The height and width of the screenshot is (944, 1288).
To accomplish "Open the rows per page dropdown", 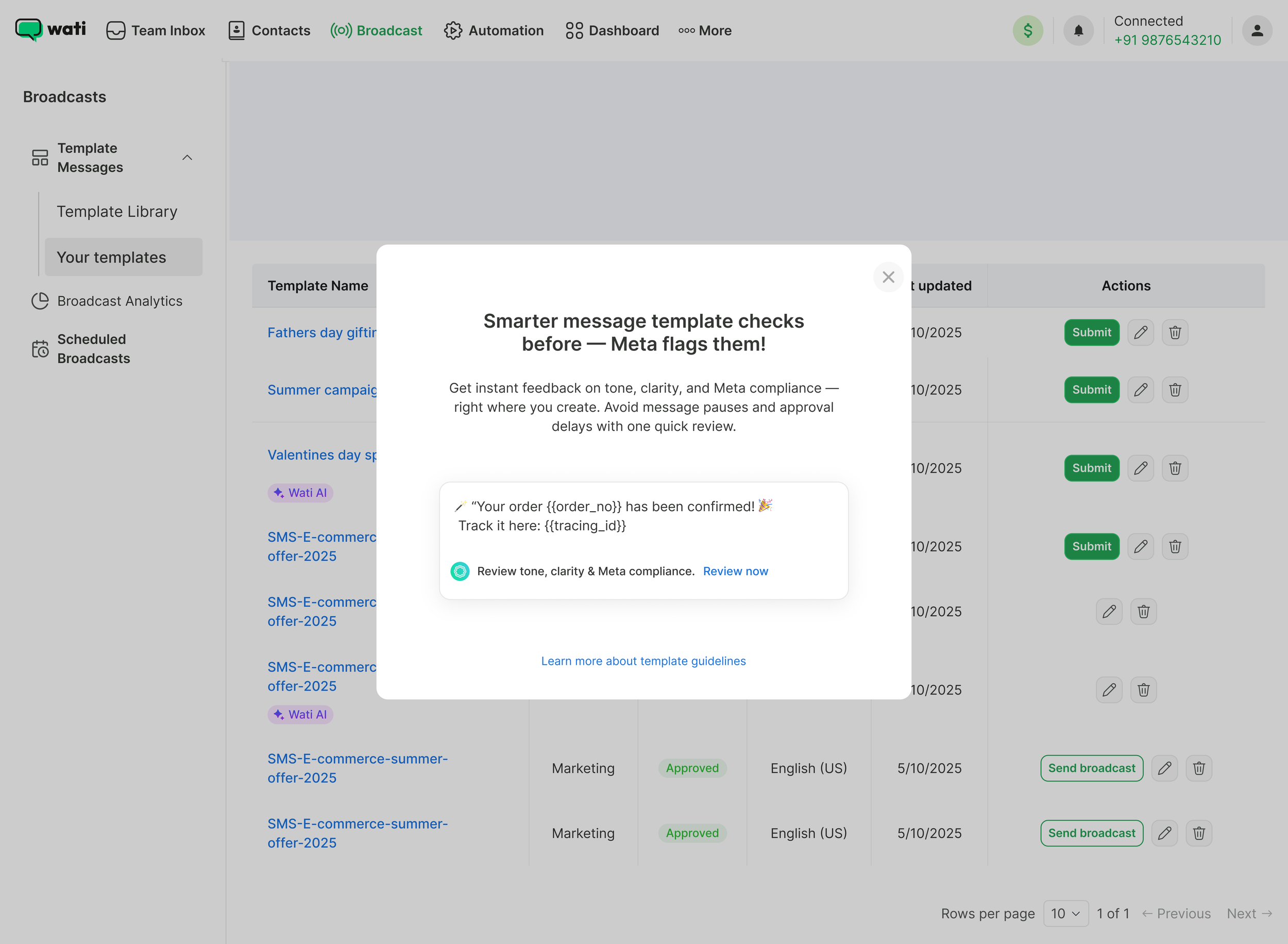I will click(1065, 913).
